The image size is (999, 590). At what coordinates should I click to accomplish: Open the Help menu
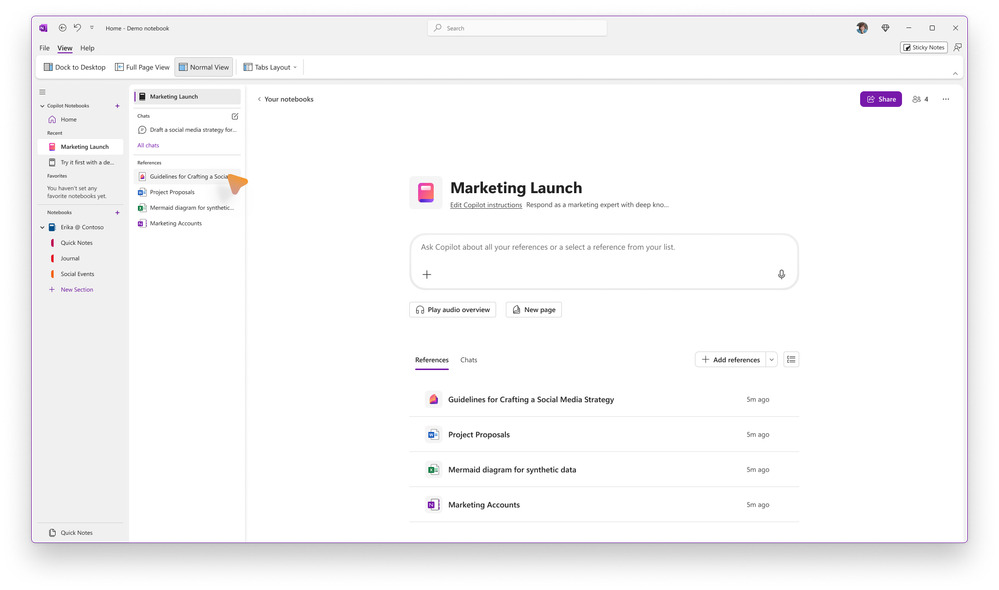[x=87, y=48]
